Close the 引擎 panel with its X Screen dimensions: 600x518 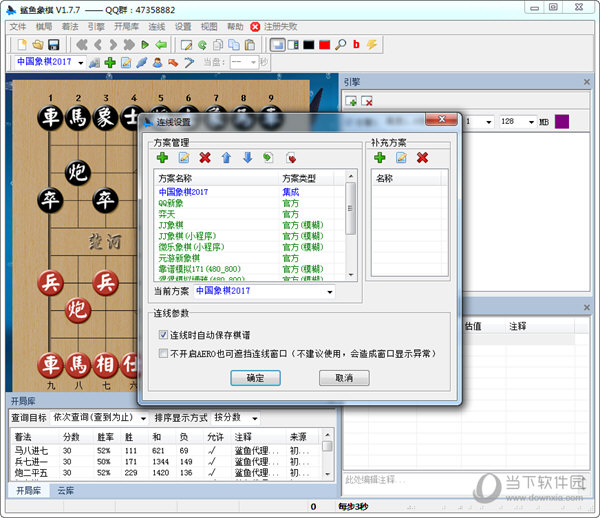point(587,82)
